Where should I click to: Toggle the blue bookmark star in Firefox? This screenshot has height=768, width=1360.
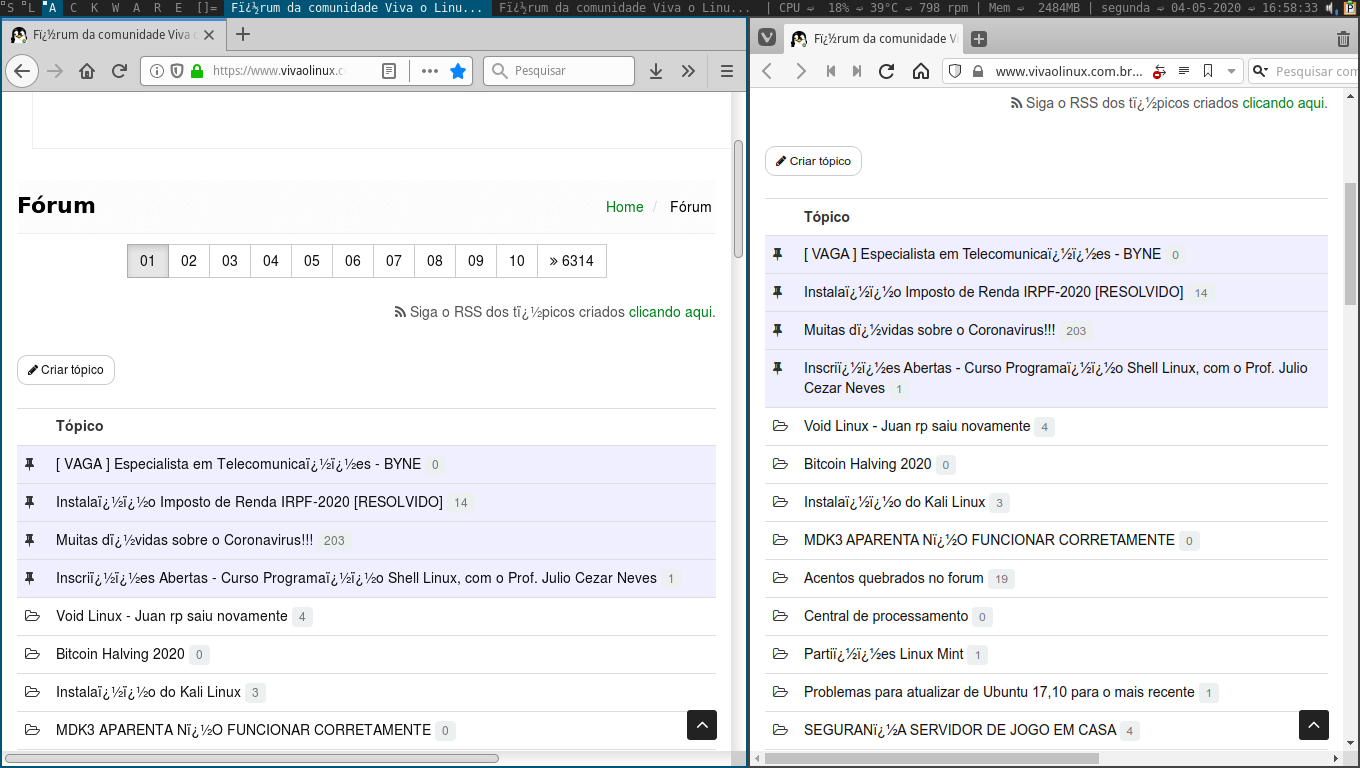(x=458, y=71)
